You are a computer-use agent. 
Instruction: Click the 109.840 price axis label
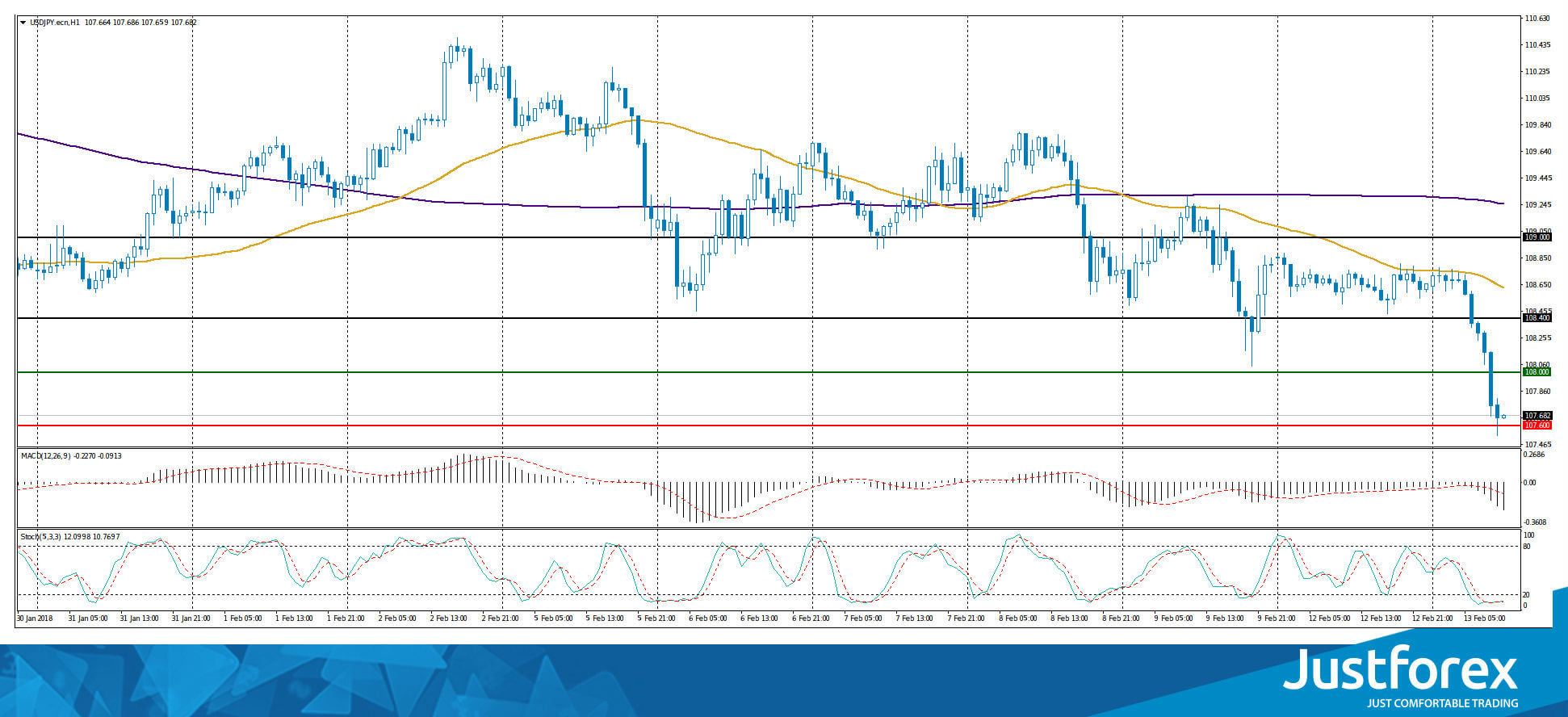[x=1537, y=125]
